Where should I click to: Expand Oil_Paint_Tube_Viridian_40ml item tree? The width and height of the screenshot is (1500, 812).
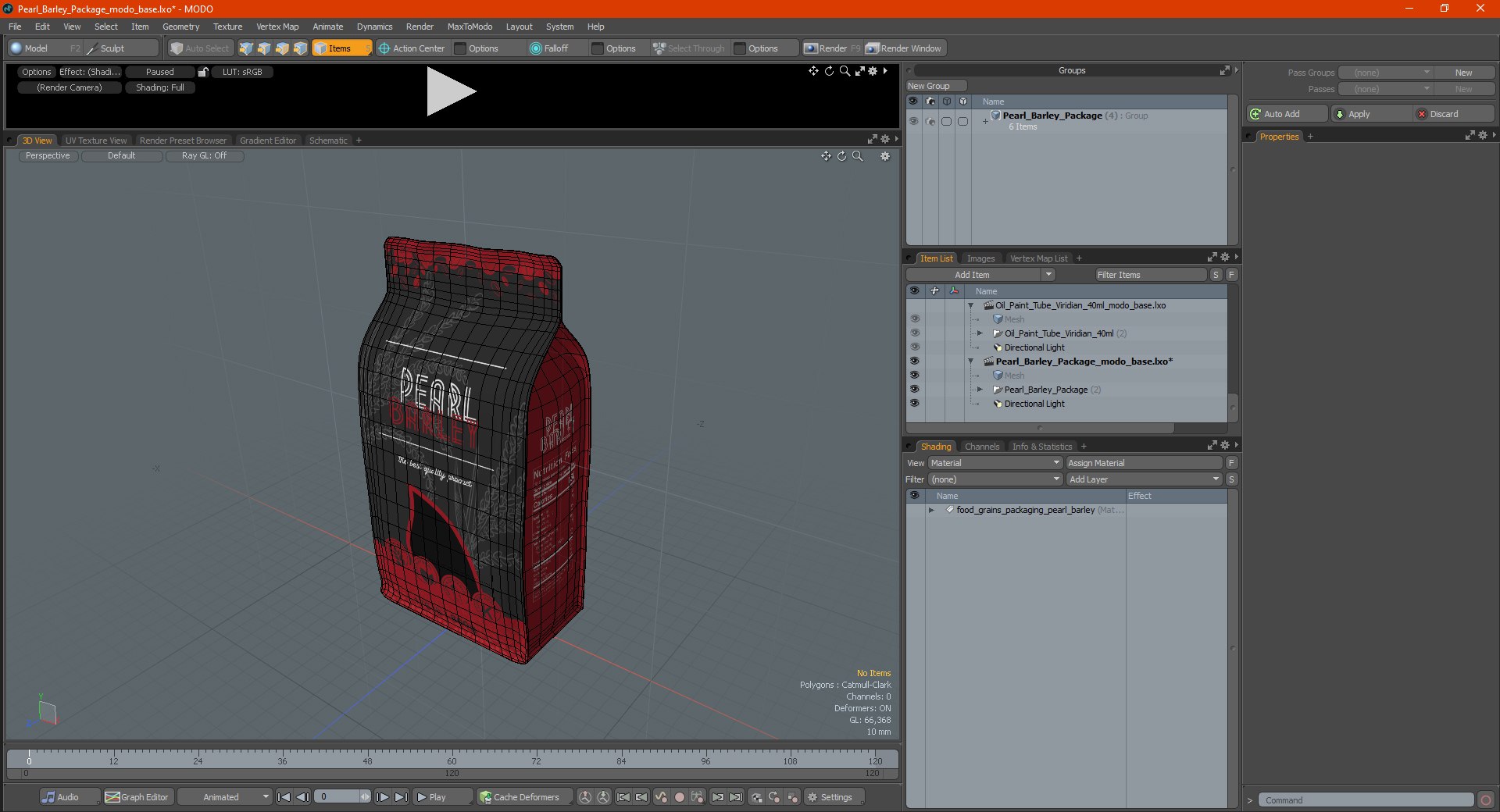click(x=980, y=333)
